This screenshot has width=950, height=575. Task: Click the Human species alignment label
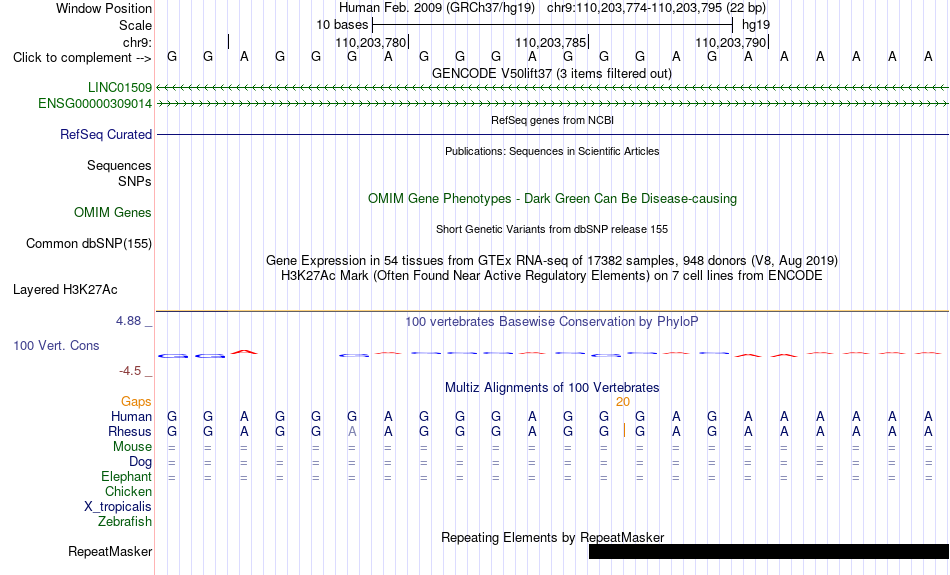131,416
